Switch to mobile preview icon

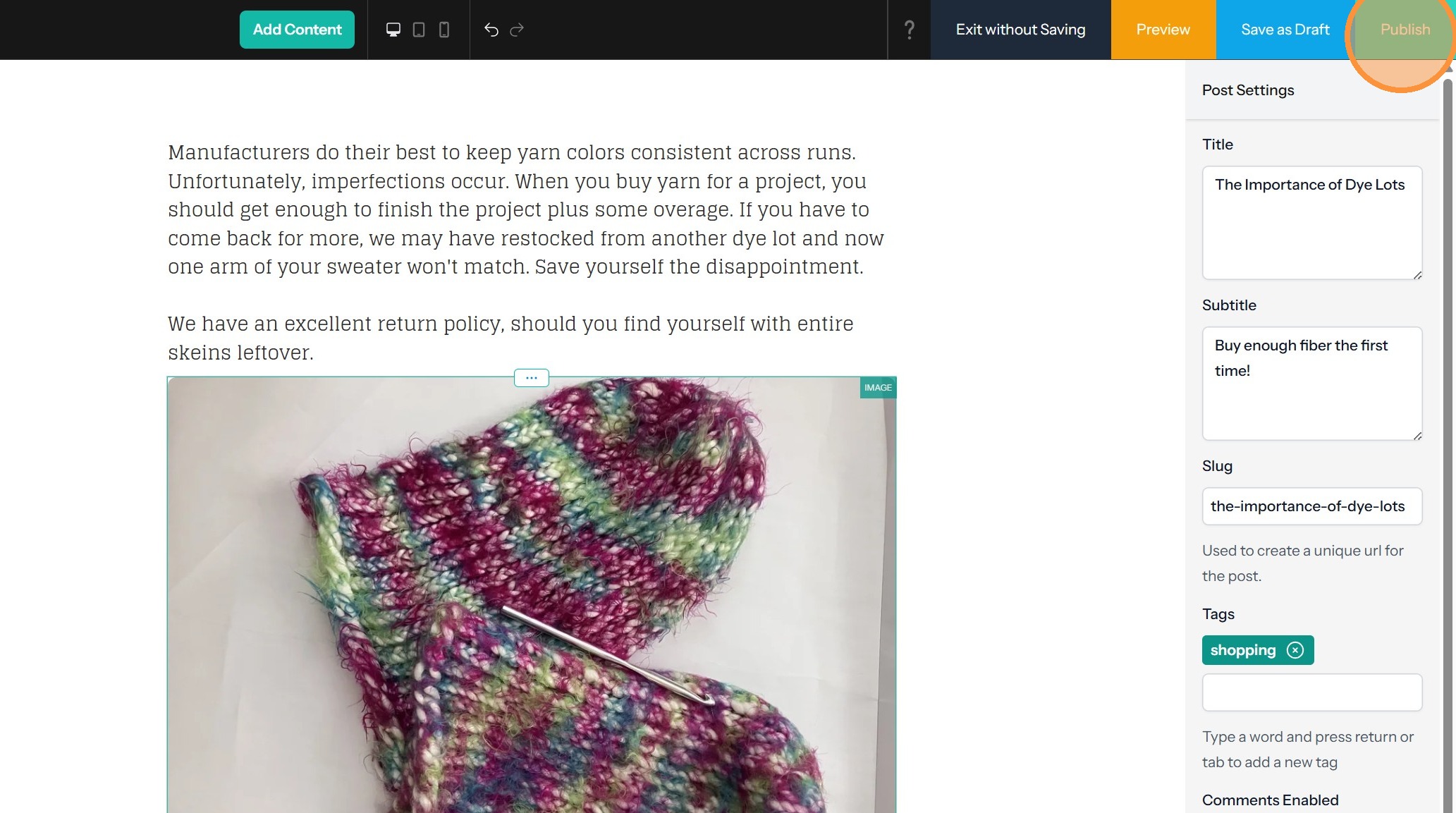pyautogui.click(x=444, y=30)
